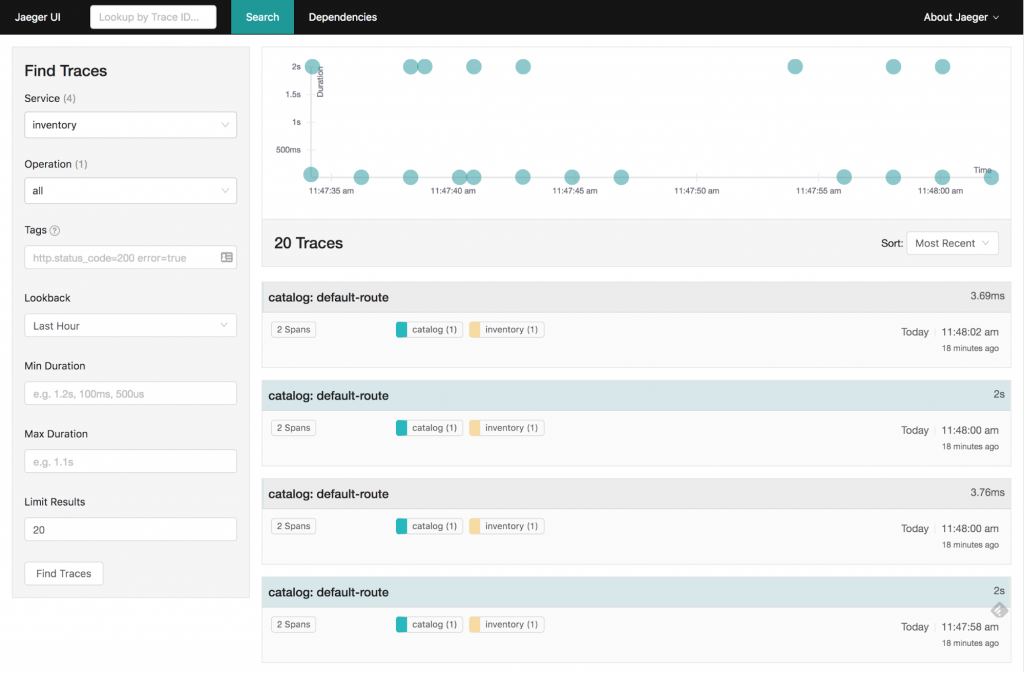Open the Lookback dropdown showing Last Hour
Screen dimensions: 1024x673
tap(130, 326)
